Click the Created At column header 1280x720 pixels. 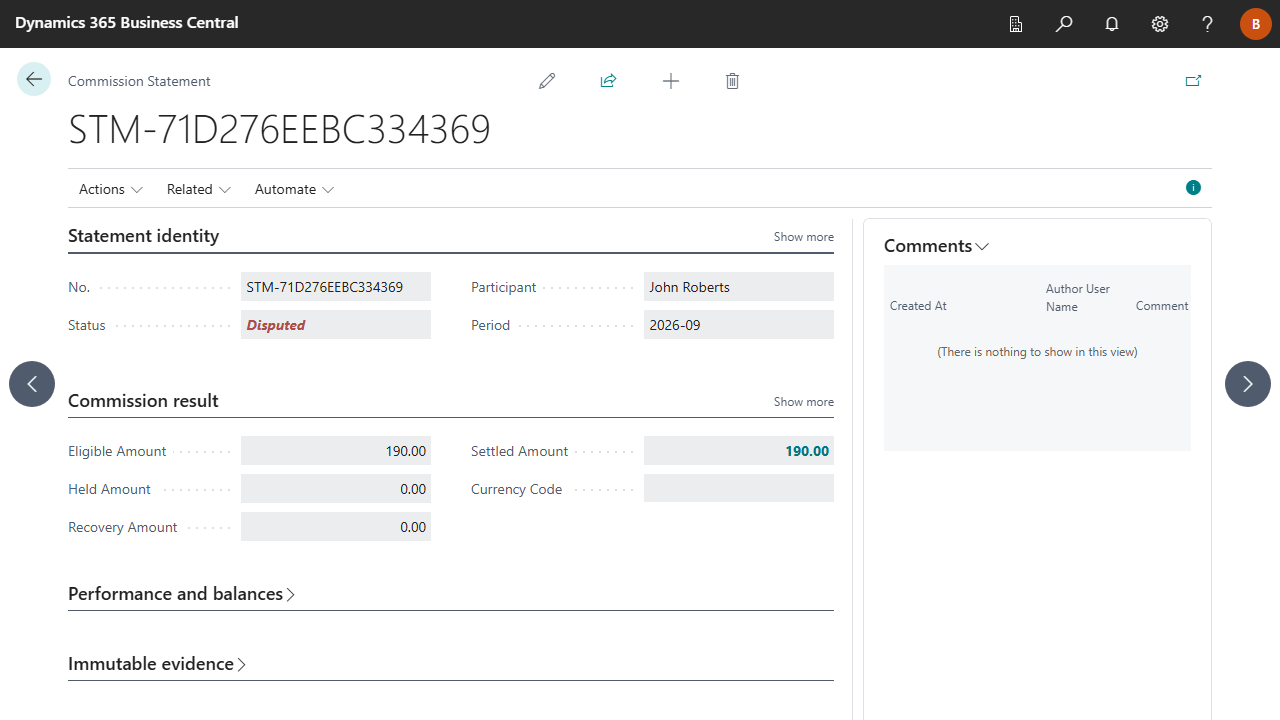click(918, 306)
